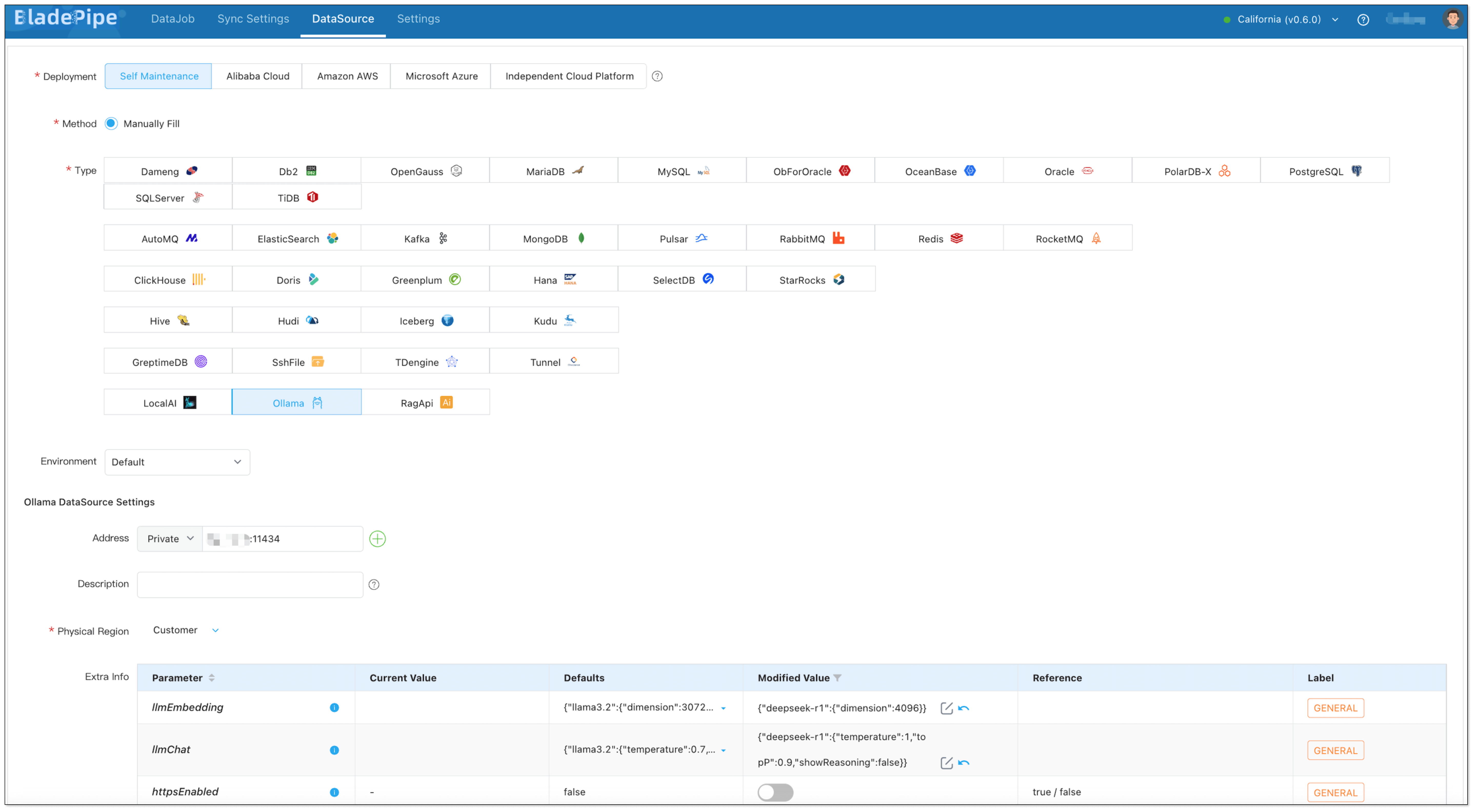Viewport: 1475px width, 812px height.
Task: Click info icon next to httpsEnabled parameter
Action: 334,792
